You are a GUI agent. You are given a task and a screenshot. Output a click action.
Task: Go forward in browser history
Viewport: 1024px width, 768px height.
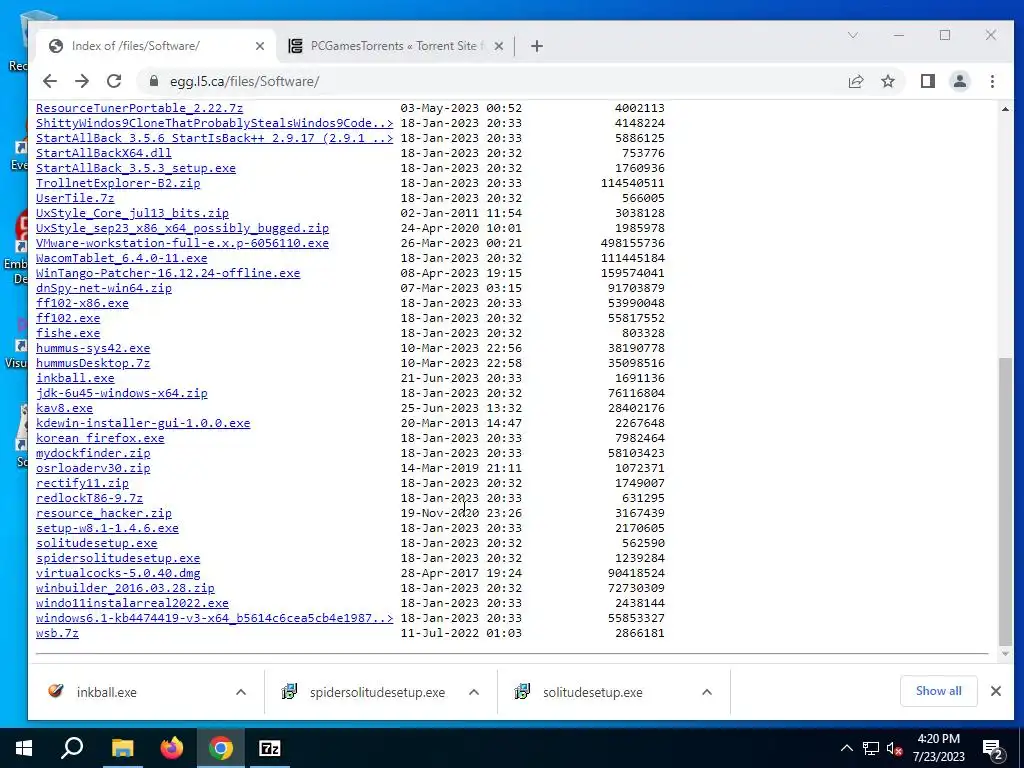[x=82, y=81]
